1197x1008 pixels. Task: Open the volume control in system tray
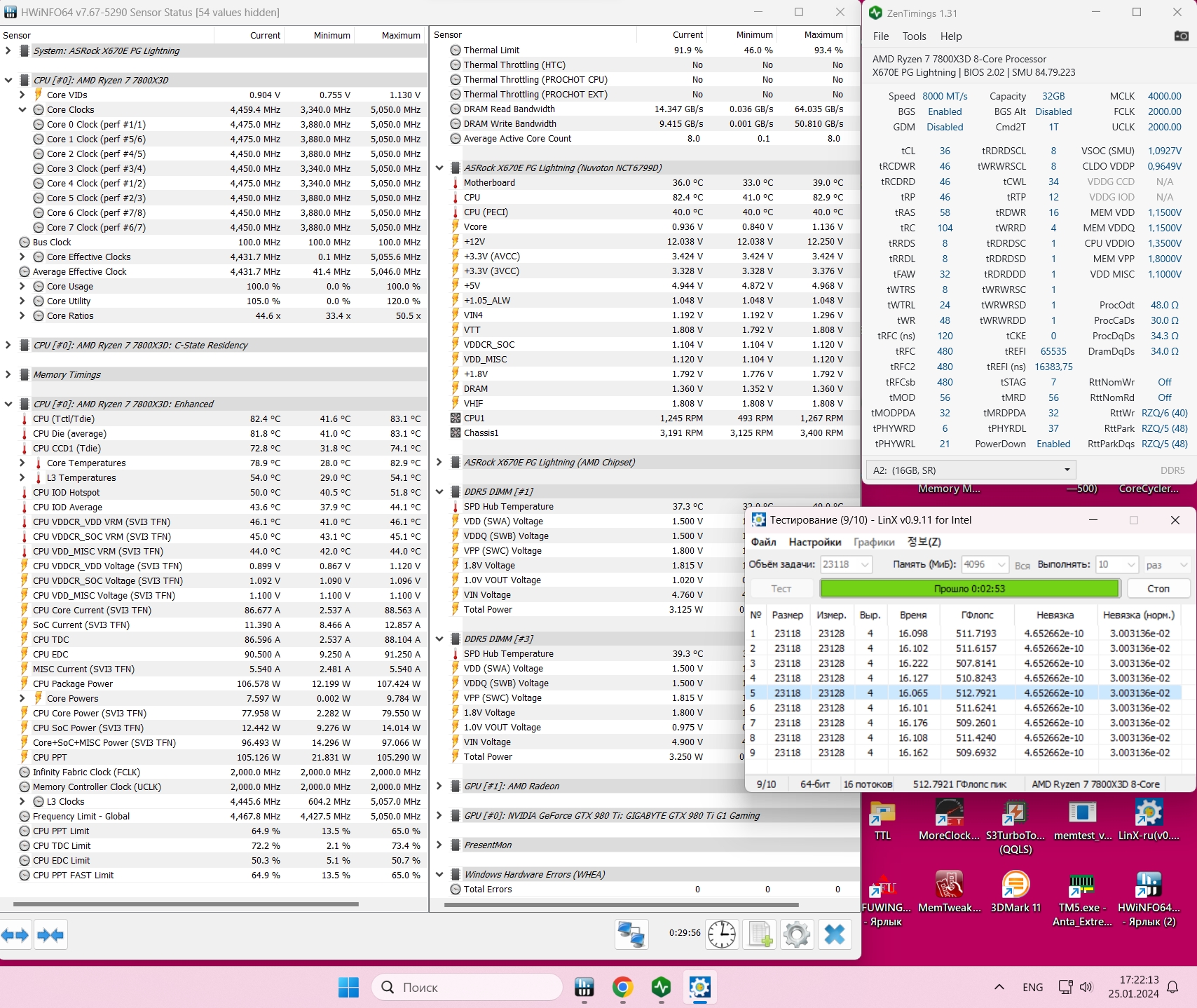point(1086,987)
